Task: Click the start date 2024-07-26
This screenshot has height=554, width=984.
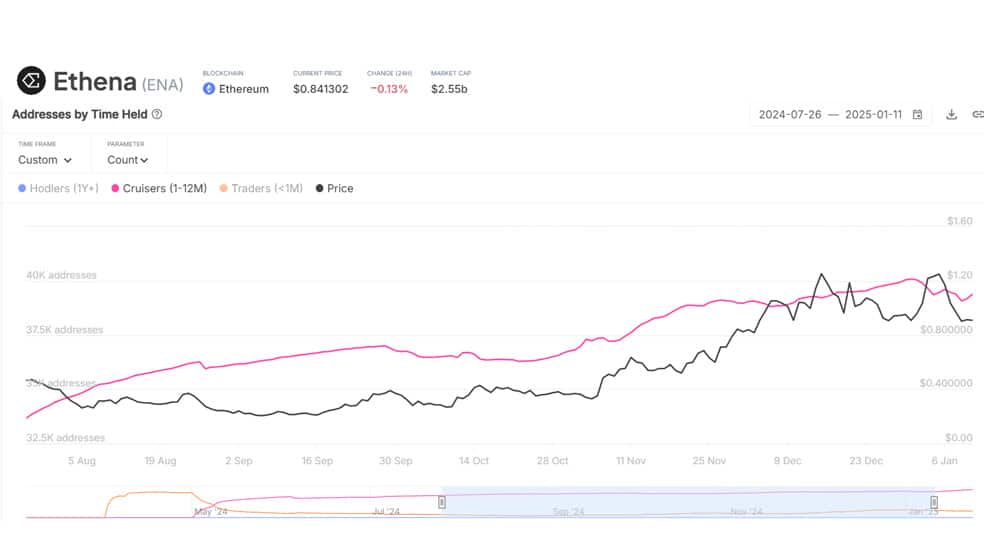Action: click(x=790, y=114)
